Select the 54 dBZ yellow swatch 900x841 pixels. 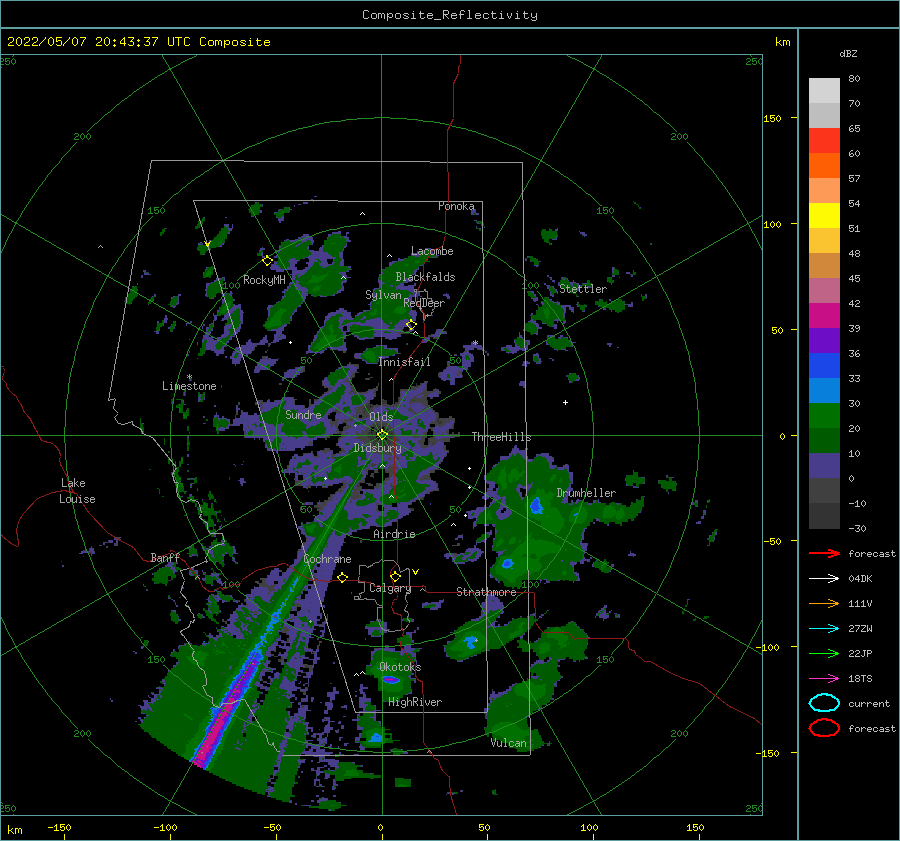824,215
